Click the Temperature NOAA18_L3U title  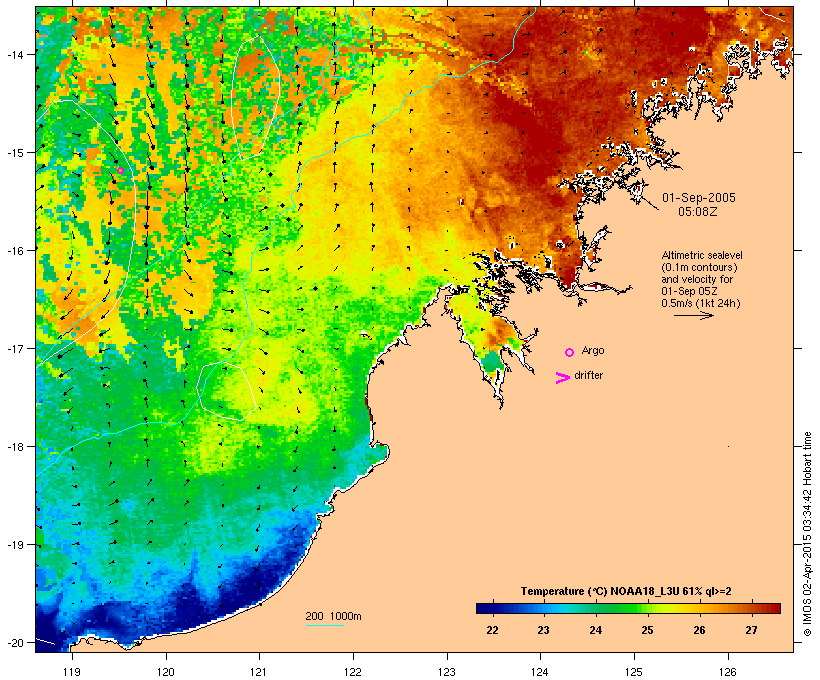coord(626,591)
